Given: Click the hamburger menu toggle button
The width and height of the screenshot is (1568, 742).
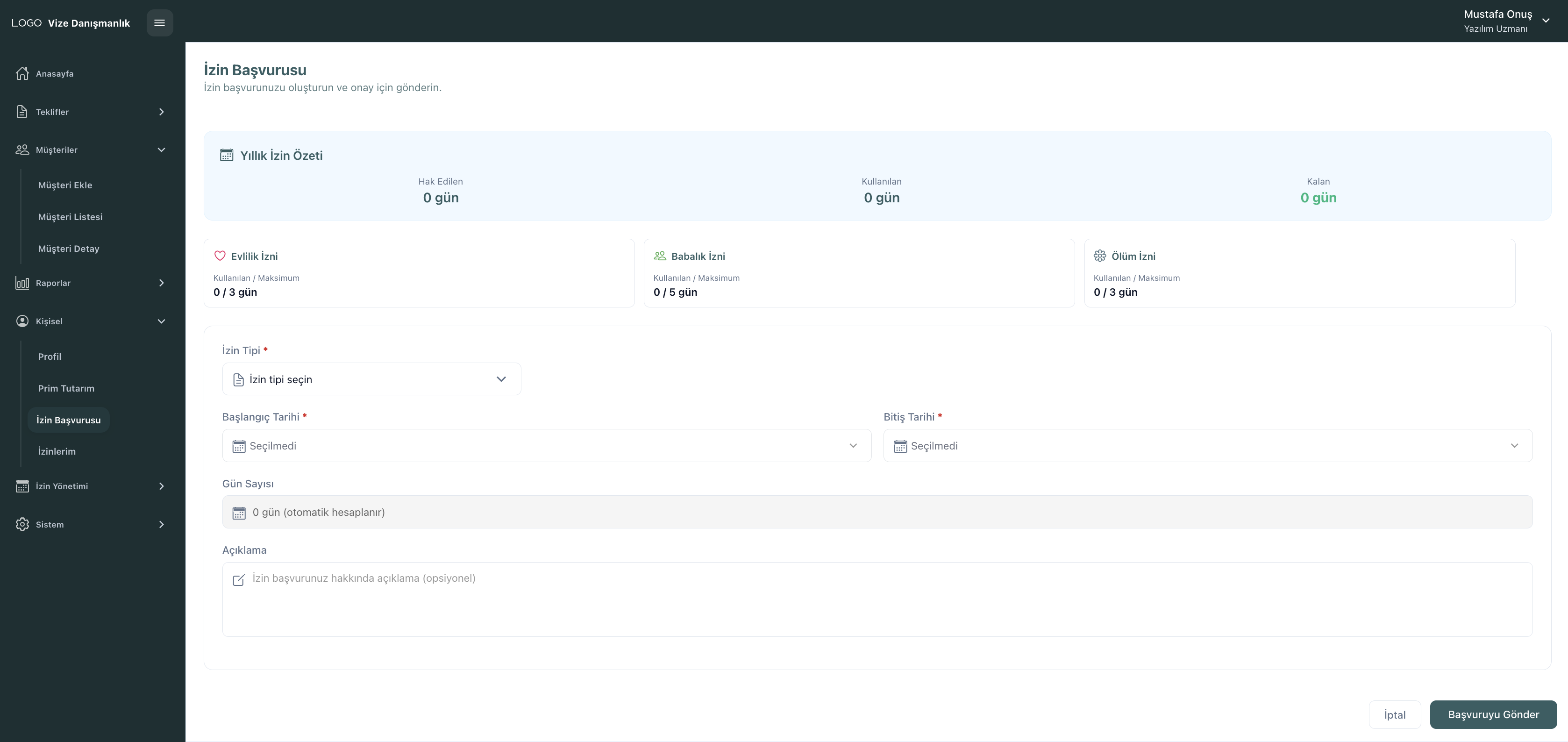Looking at the screenshot, I should click(x=159, y=23).
